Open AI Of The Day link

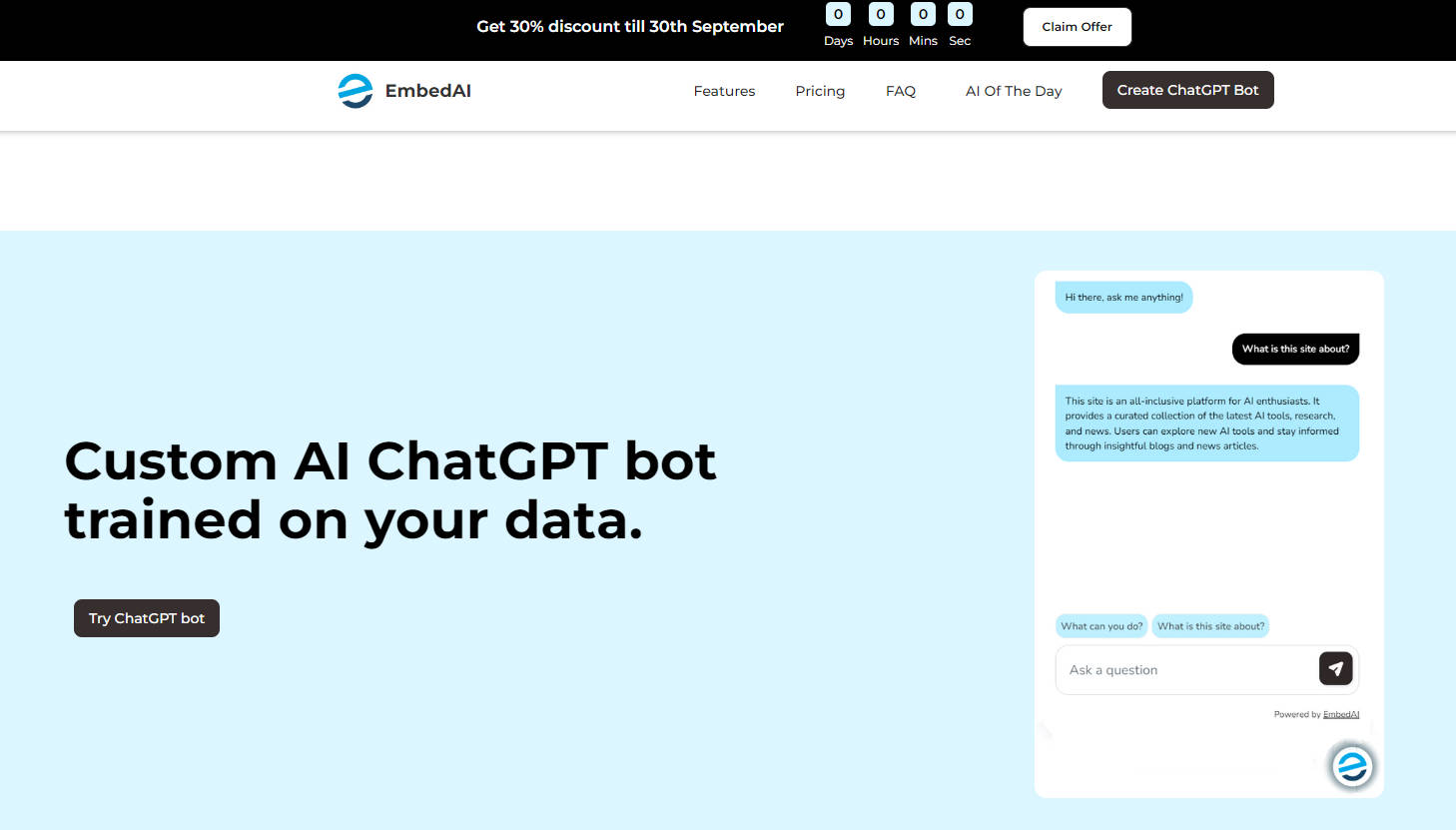[x=1014, y=91]
